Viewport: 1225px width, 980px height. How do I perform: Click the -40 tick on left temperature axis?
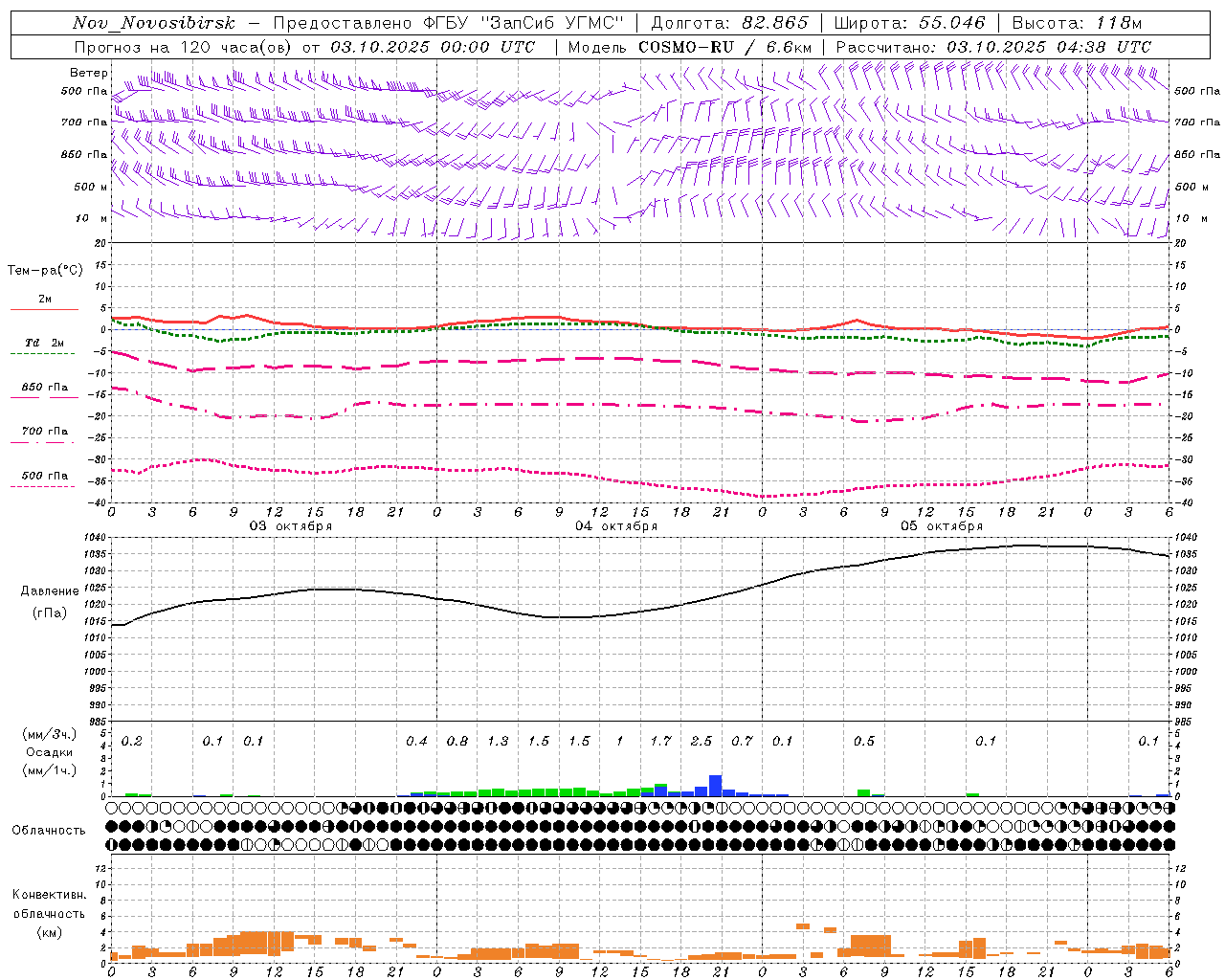click(x=99, y=502)
